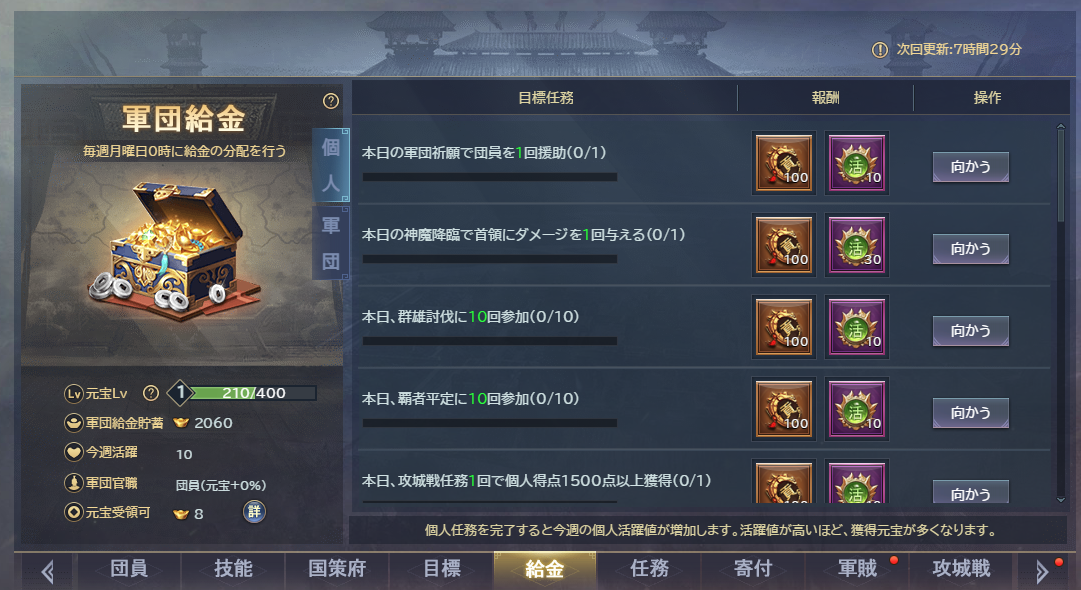Viewport: 1081px width, 590px height.
Task: Open the help icon beside 軍団給金 title
Action: (331, 101)
